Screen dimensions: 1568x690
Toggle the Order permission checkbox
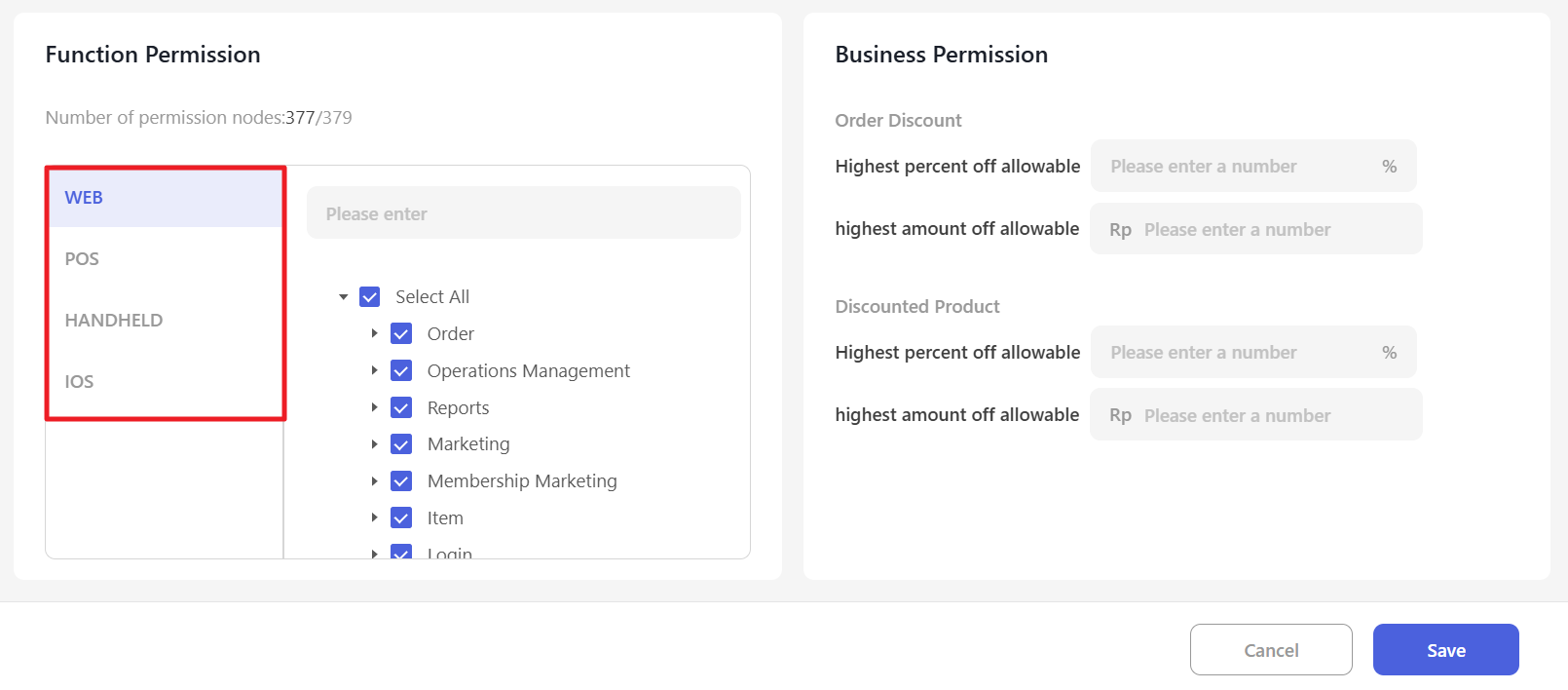[x=401, y=334]
